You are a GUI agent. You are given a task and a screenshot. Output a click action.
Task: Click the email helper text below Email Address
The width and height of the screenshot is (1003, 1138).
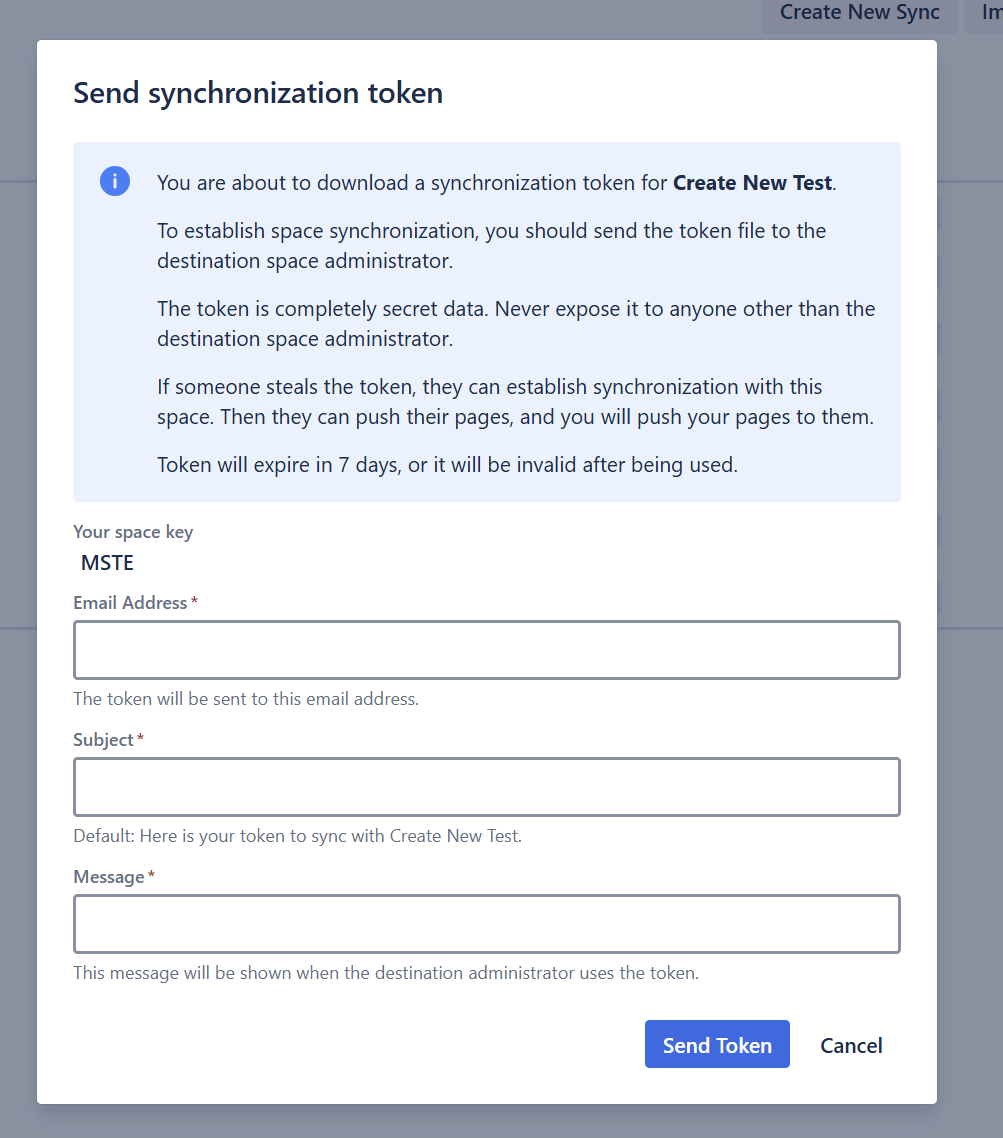(246, 699)
